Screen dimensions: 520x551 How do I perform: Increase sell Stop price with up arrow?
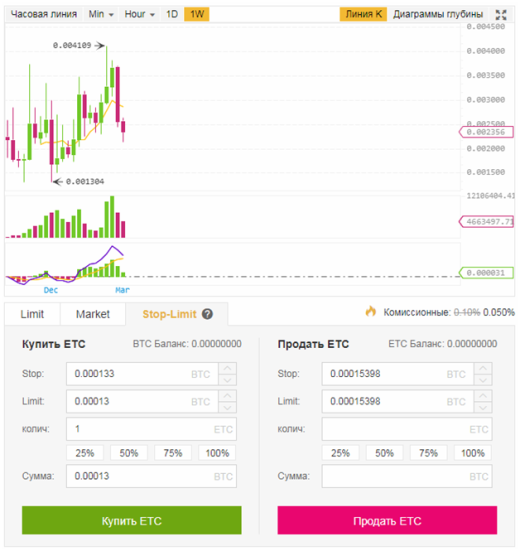[483, 368]
